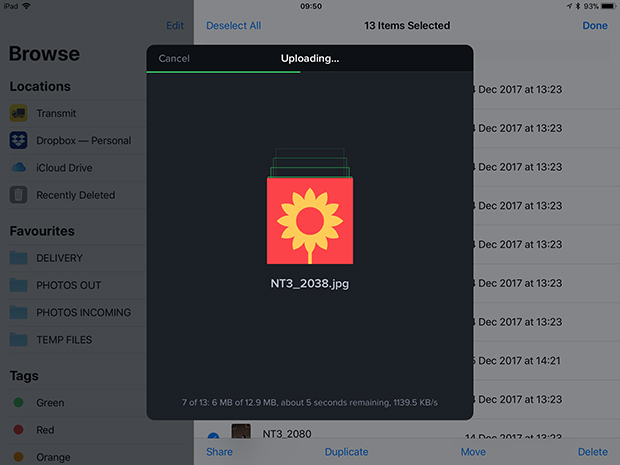Tap Deselect All
Viewport: 620px width, 465px height.
tap(234, 26)
